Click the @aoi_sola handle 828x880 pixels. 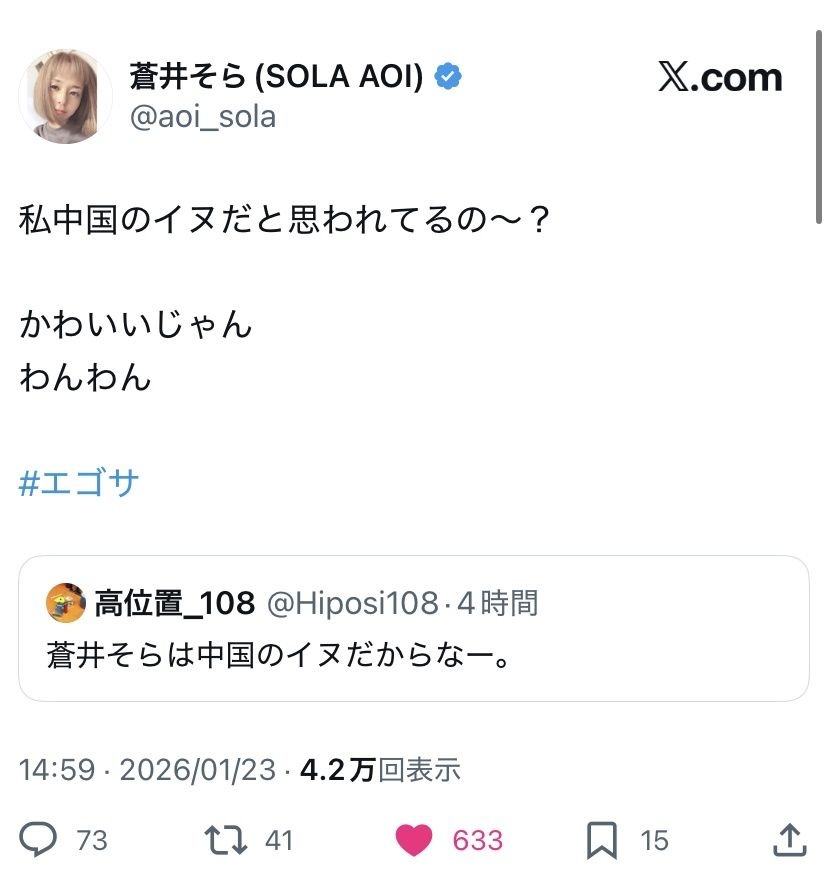[202, 118]
